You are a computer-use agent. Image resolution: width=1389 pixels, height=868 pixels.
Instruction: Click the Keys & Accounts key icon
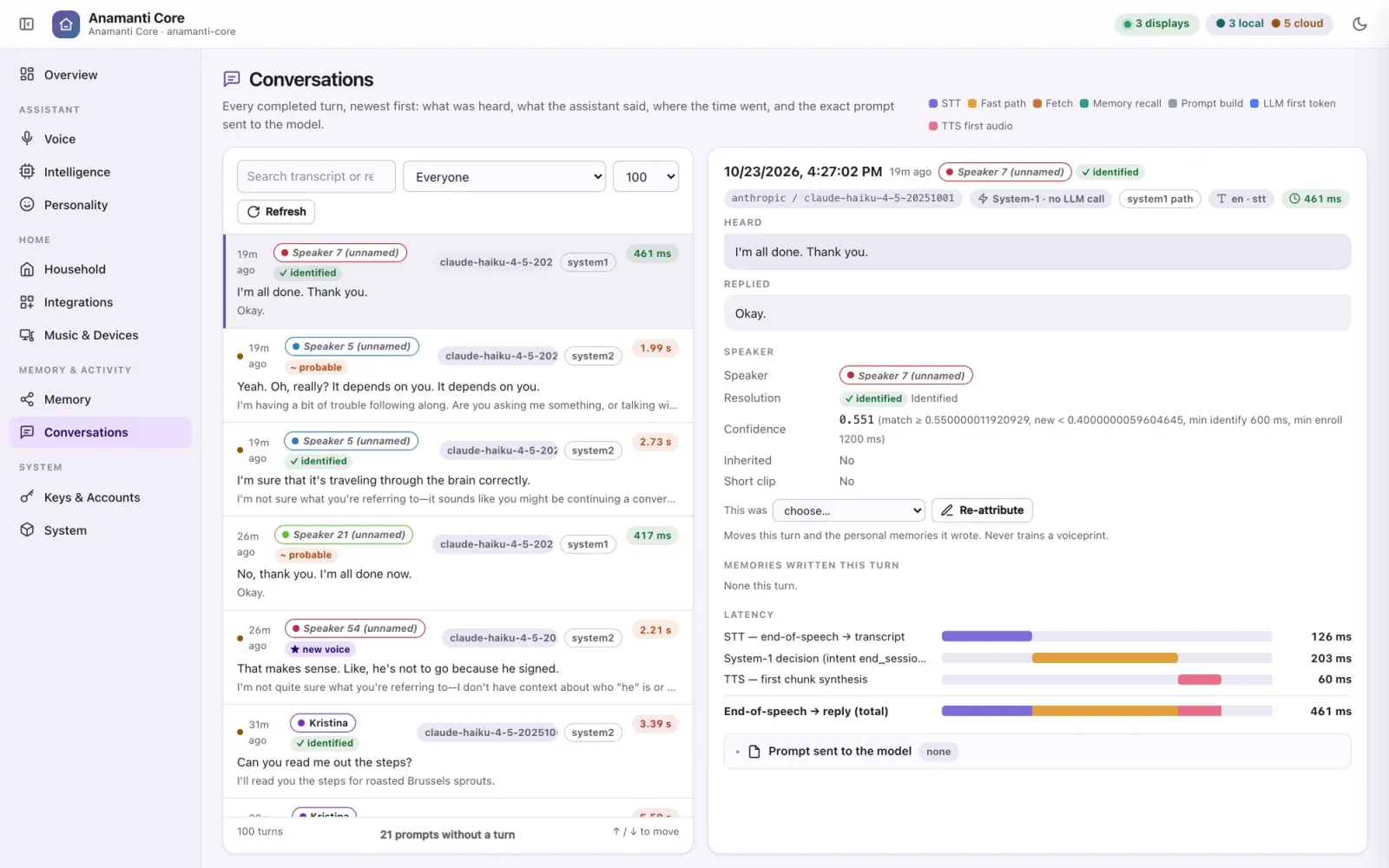pos(27,497)
